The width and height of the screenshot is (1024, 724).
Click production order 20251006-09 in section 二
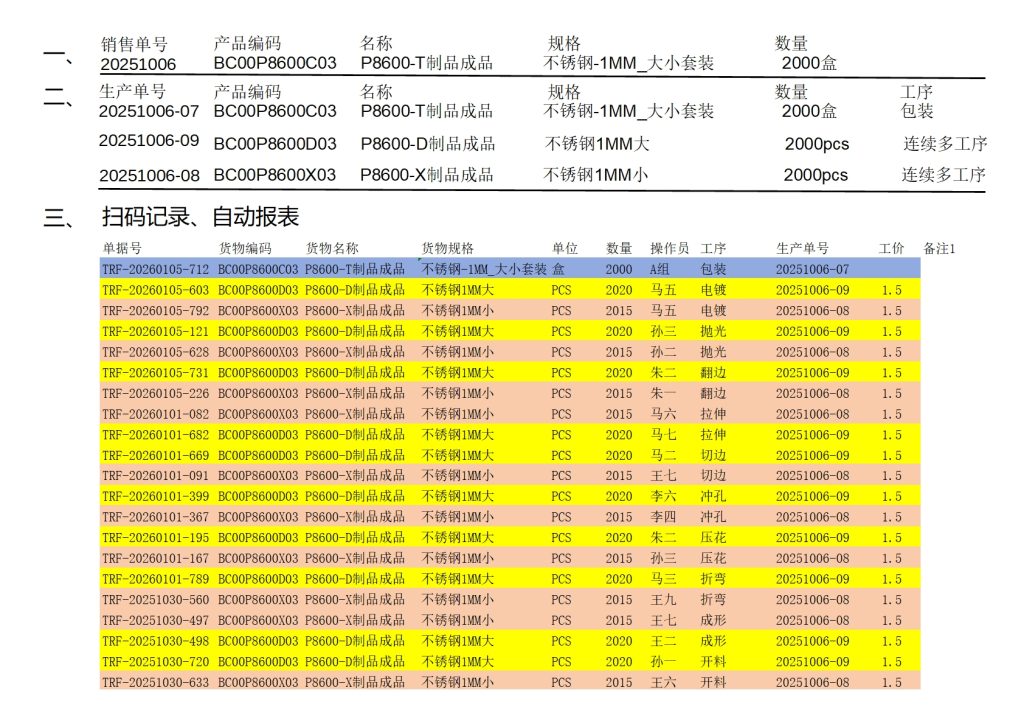(x=149, y=141)
